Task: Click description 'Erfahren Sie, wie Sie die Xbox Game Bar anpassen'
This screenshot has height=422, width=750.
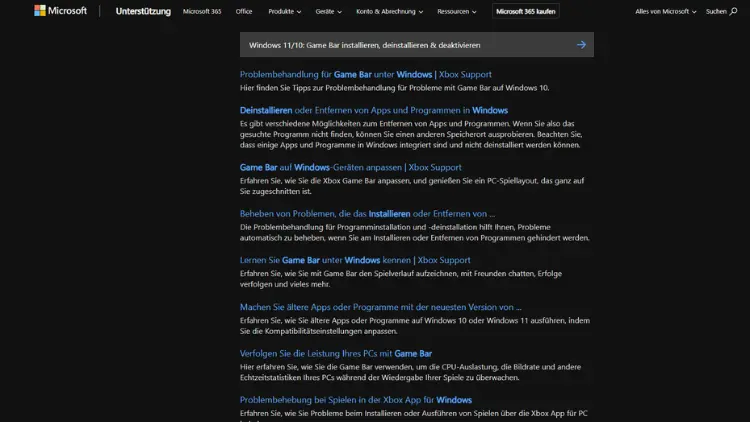Action: pyautogui.click(x=412, y=186)
